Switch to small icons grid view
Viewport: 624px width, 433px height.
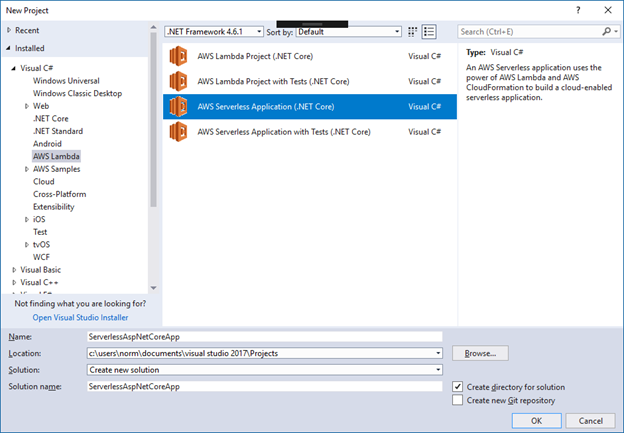(413, 32)
